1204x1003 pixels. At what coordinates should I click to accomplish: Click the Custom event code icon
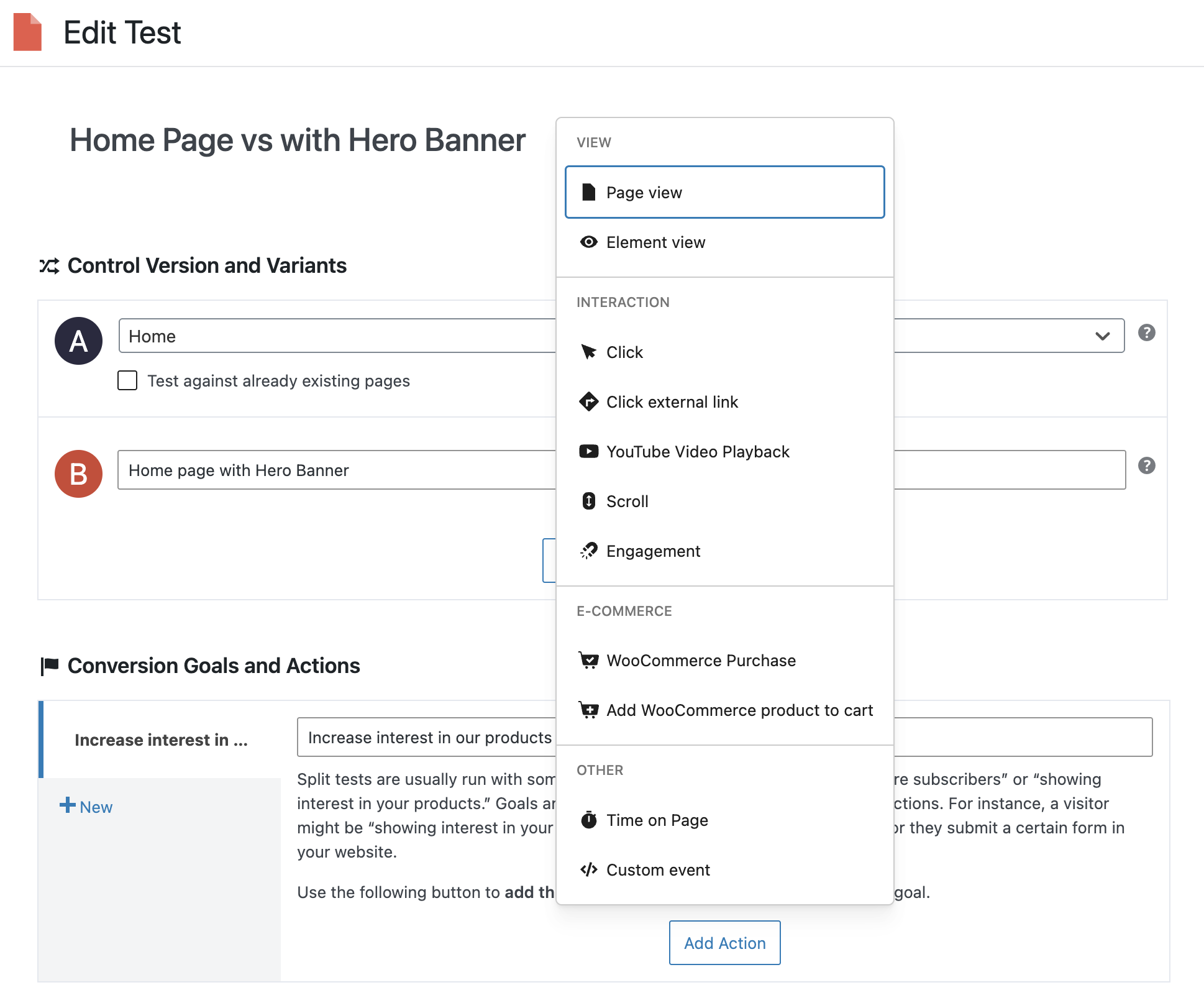coord(588,869)
